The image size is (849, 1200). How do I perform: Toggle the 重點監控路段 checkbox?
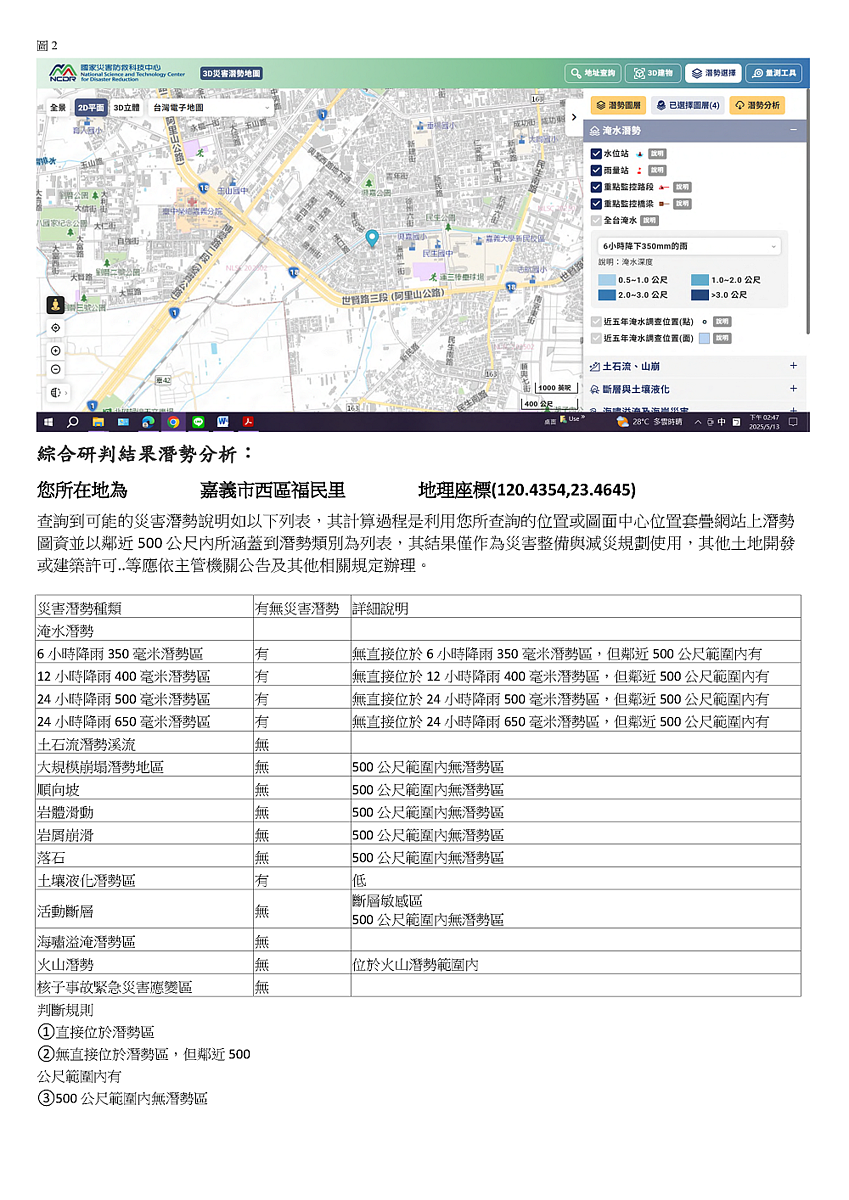pos(596,187)
